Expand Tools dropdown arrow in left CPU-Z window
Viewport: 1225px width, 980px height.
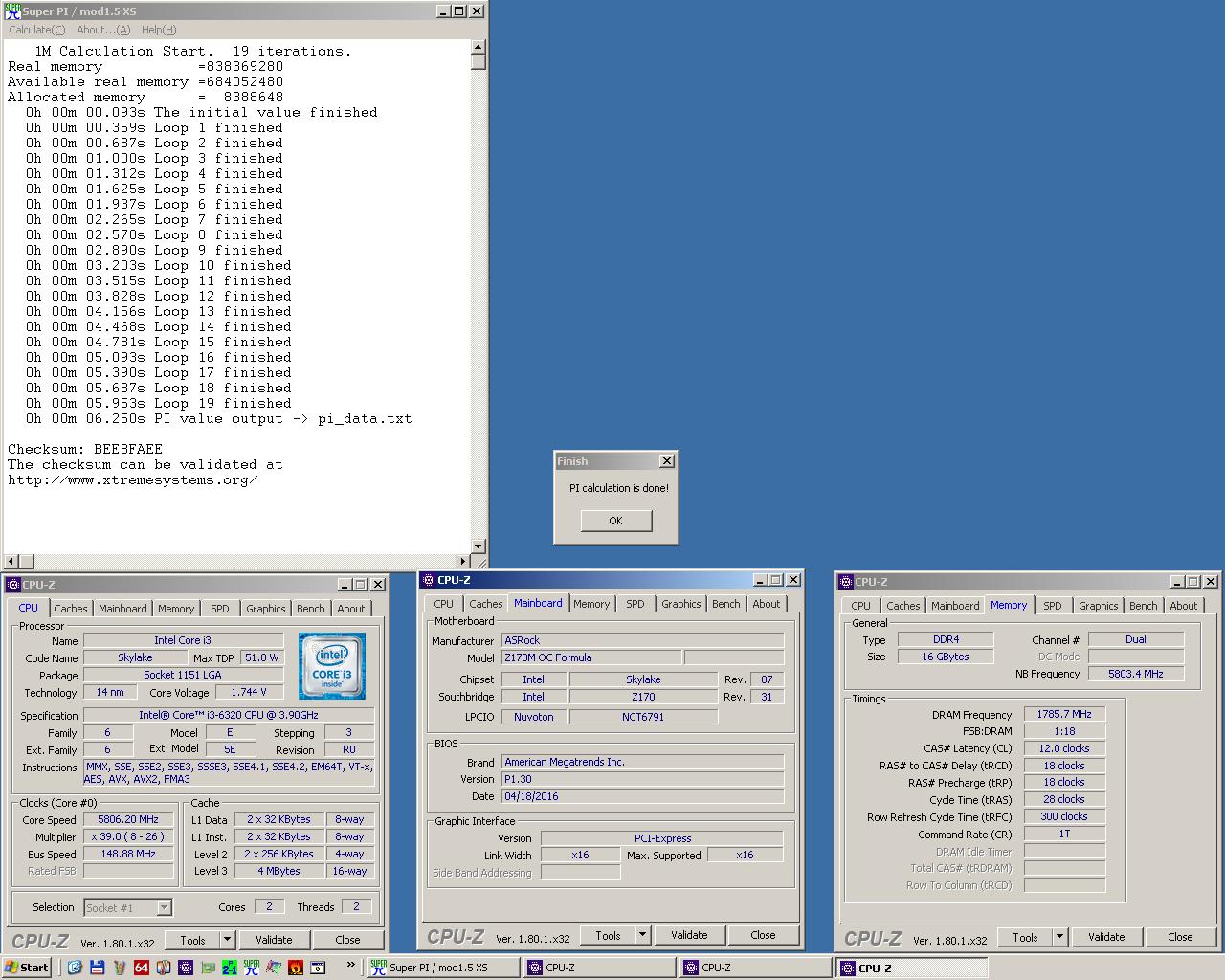point(227,940)
